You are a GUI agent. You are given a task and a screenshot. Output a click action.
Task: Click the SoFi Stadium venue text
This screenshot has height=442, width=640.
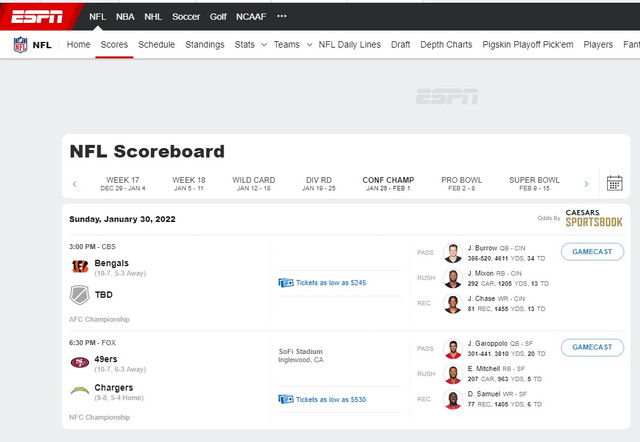click(300, 351)
